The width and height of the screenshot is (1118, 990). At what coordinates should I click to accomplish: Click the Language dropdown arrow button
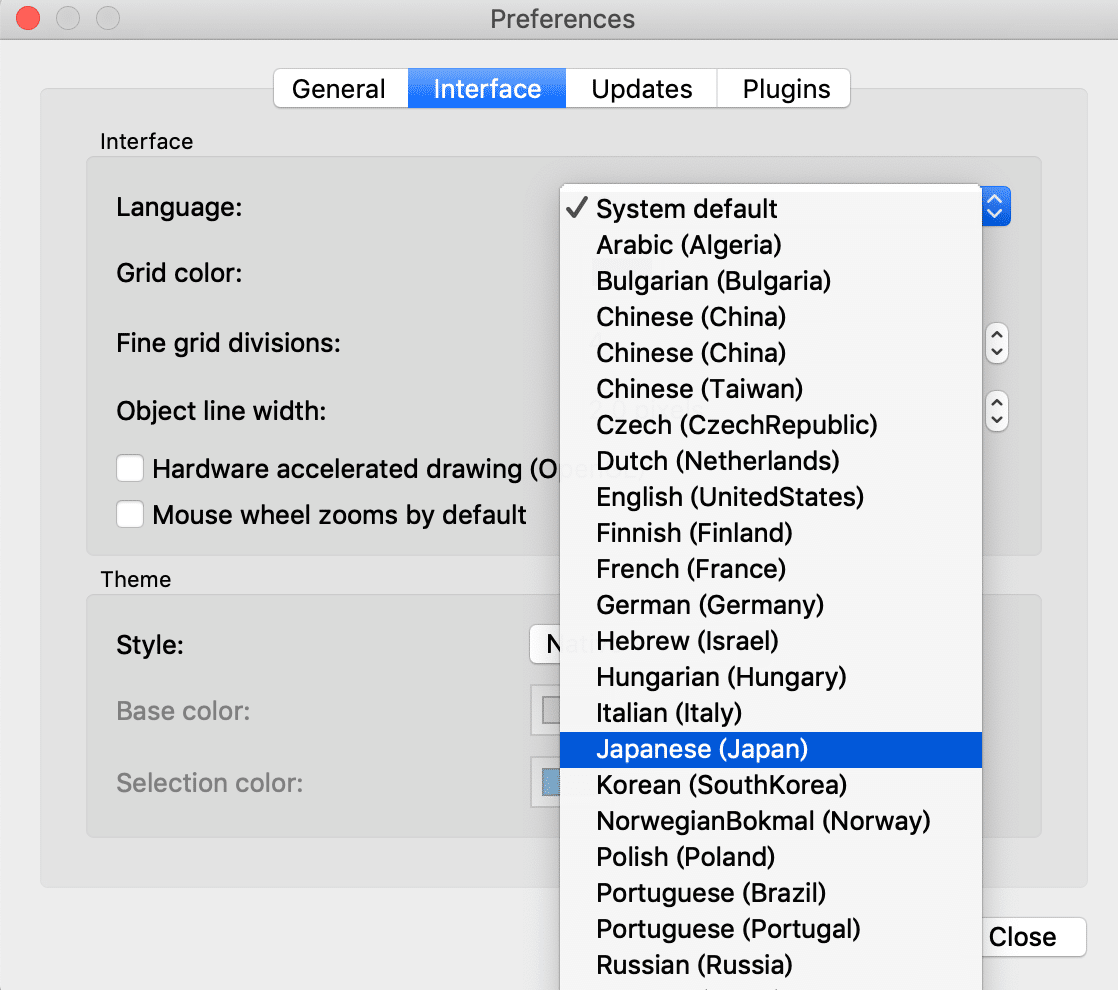[x=996, y=207]
